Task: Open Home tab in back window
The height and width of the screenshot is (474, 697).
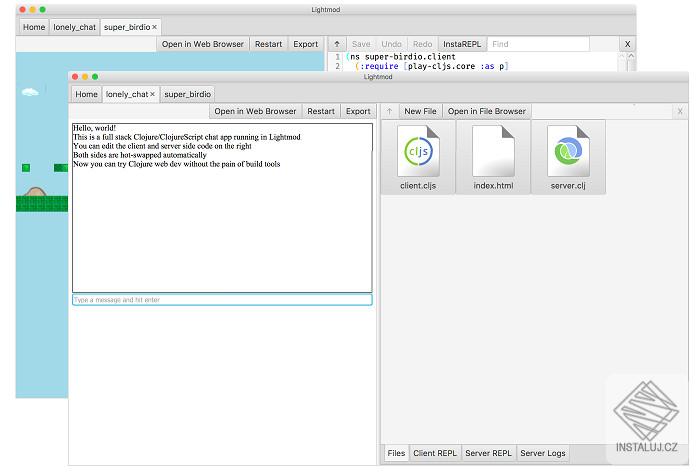Action: pos(34,27)
